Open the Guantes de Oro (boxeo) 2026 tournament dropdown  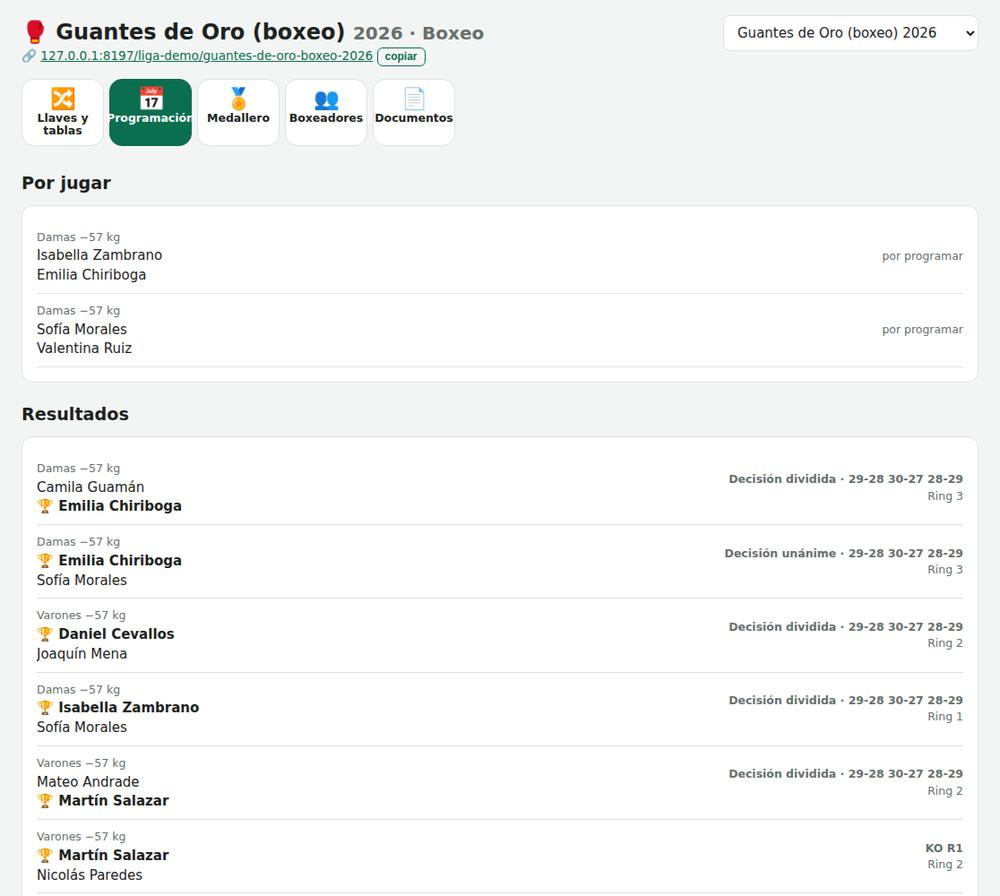coord(850,33)
